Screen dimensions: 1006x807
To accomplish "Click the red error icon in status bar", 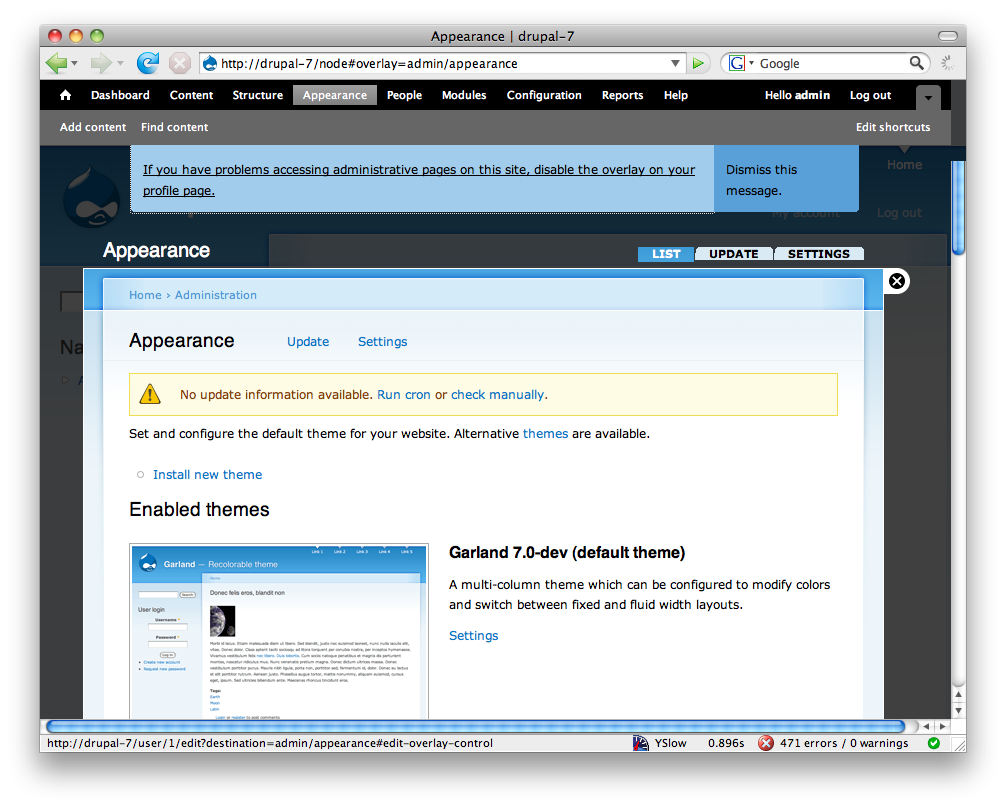I will [x=766, y=743].
